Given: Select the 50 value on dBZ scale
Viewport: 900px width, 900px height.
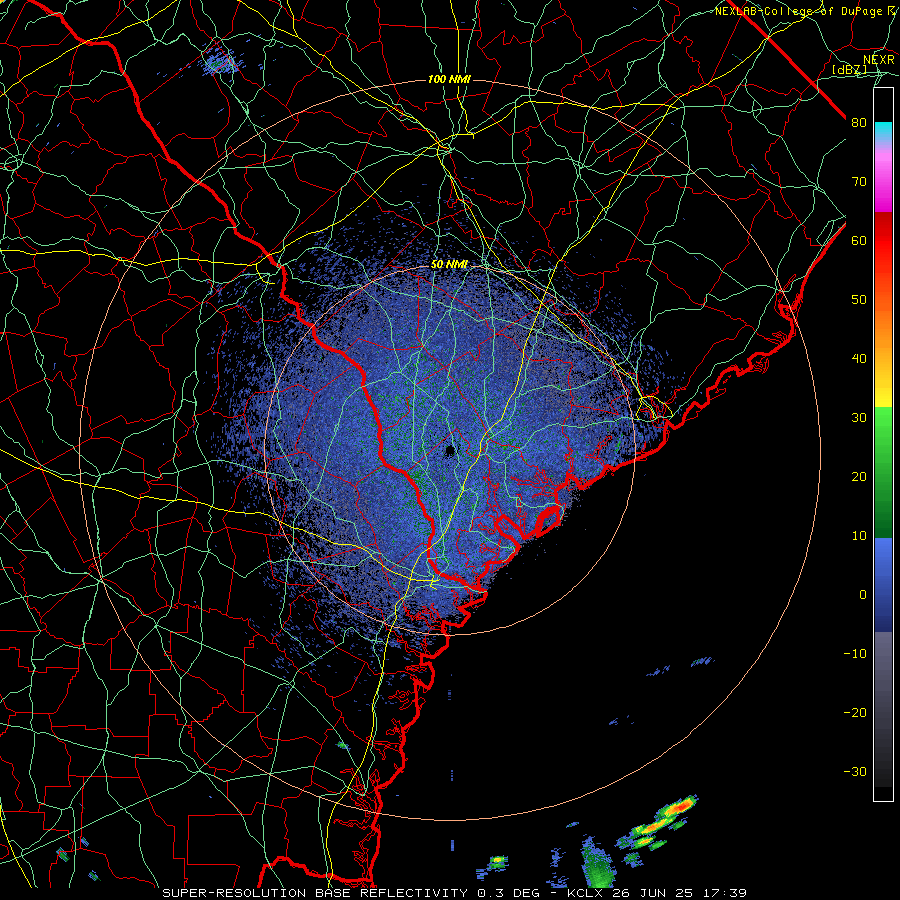Looking at the screenshot, I should pyautogui.click(x=859, y=300).
